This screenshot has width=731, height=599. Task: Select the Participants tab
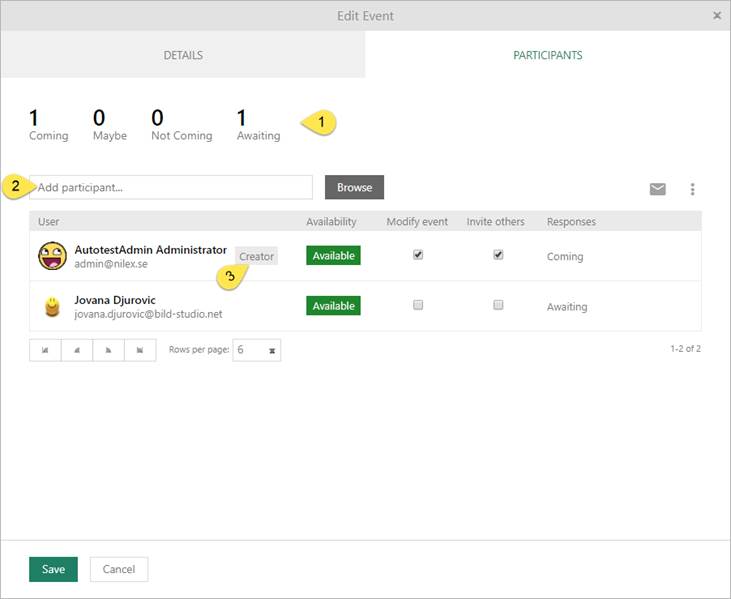(x=548, y=55)
